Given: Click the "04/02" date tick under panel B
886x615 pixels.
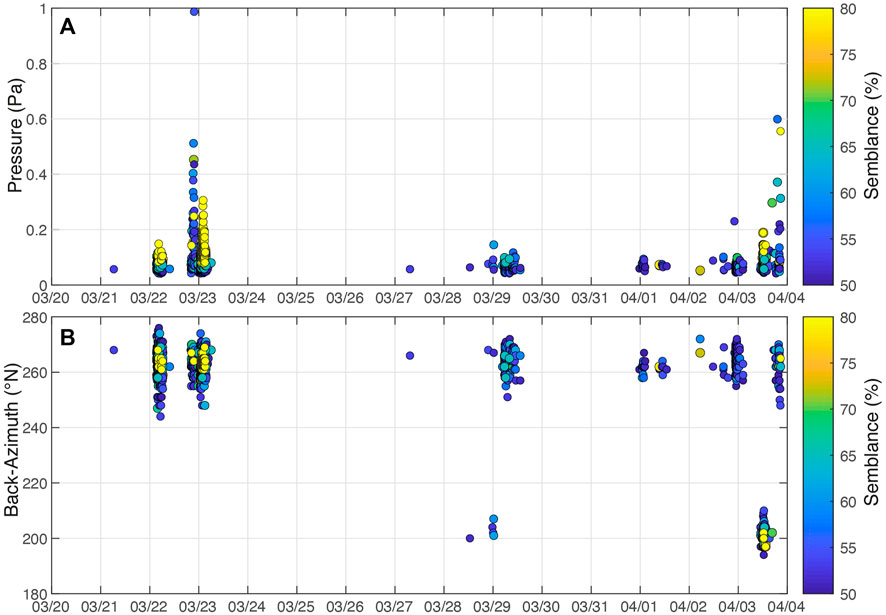Looking at the screenshot, I should 689,607.
